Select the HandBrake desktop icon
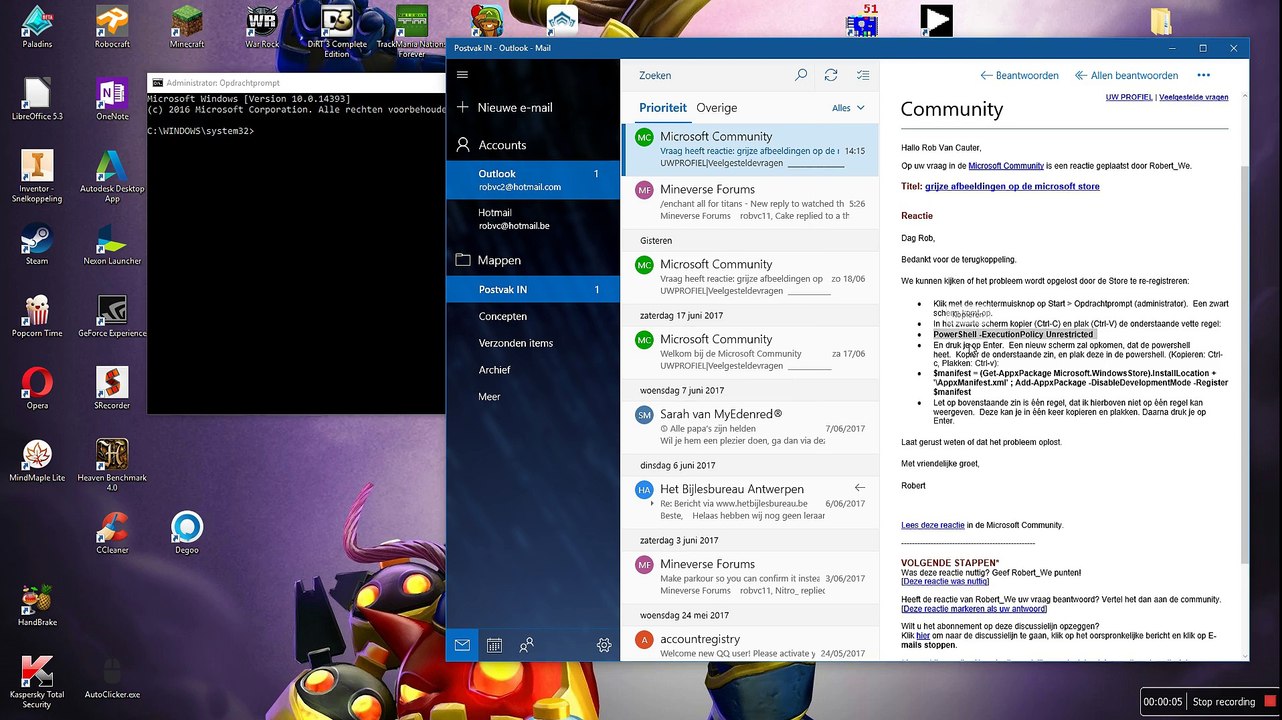1282x720 pixels. [37, 605]
